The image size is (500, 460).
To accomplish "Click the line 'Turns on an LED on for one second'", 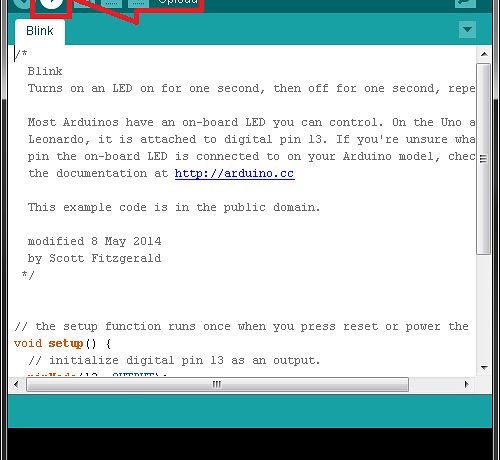I will [x=252, y=89].
